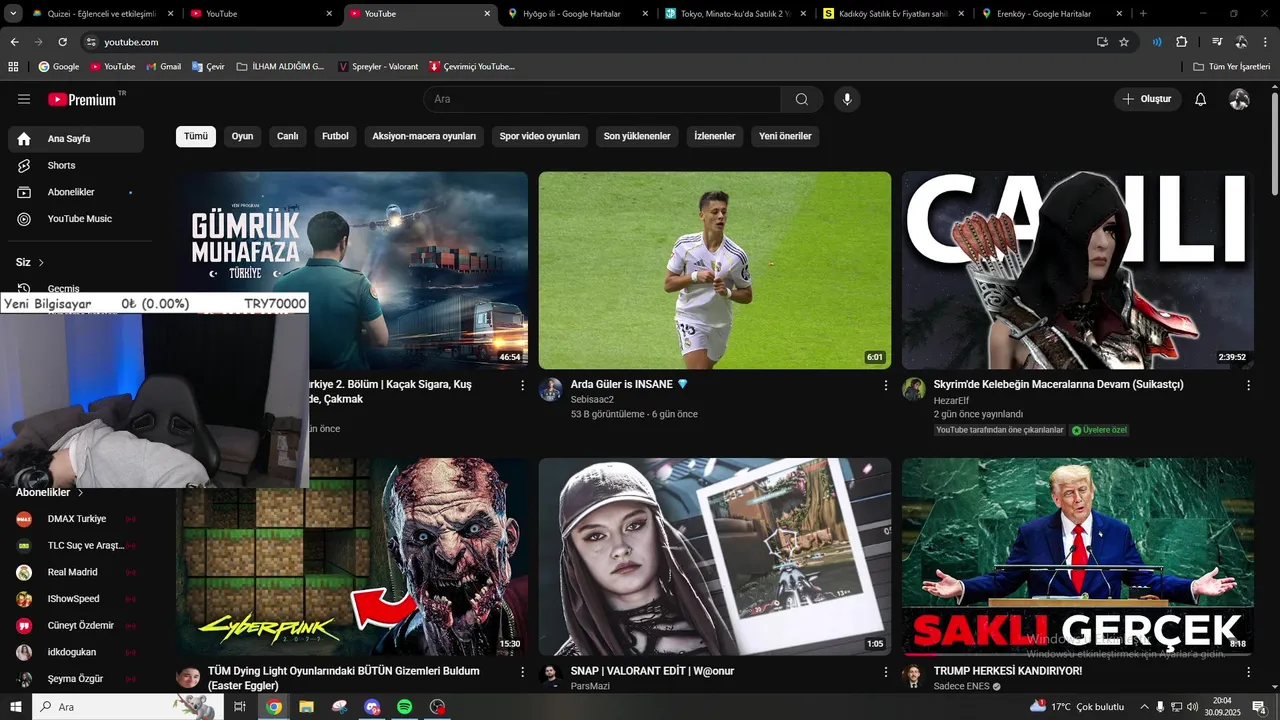1280x720 pixels.
Task: Bookmark this page with the star icon
Action: click(1124, 42)
